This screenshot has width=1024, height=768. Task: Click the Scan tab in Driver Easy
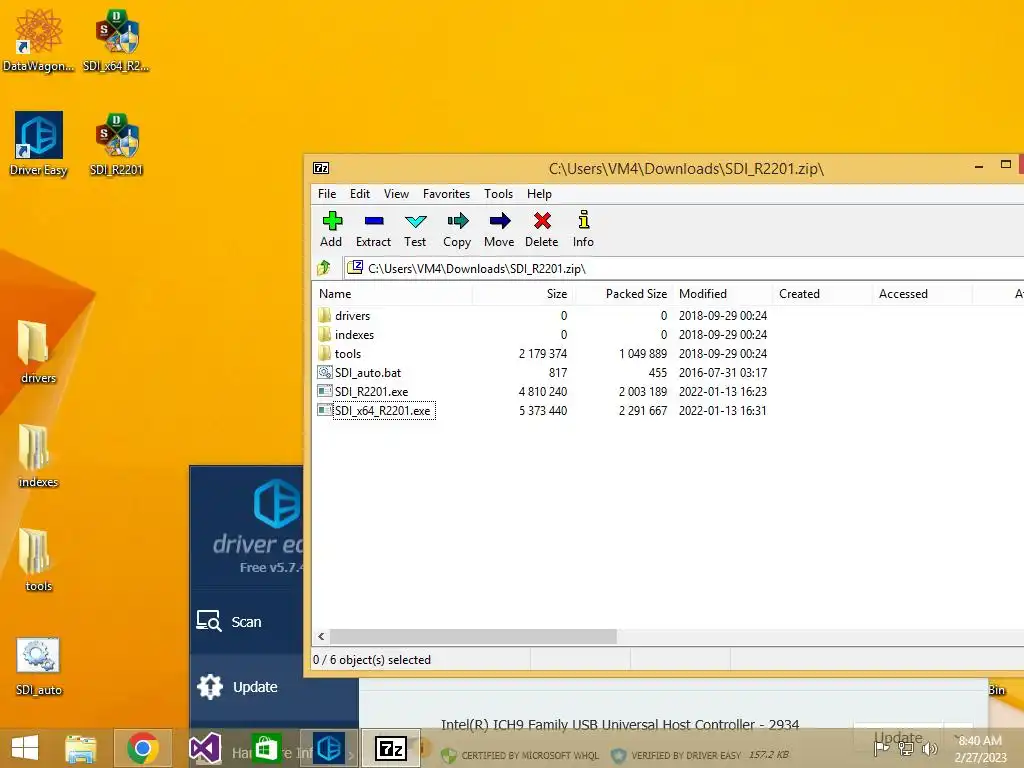[246, 622]
